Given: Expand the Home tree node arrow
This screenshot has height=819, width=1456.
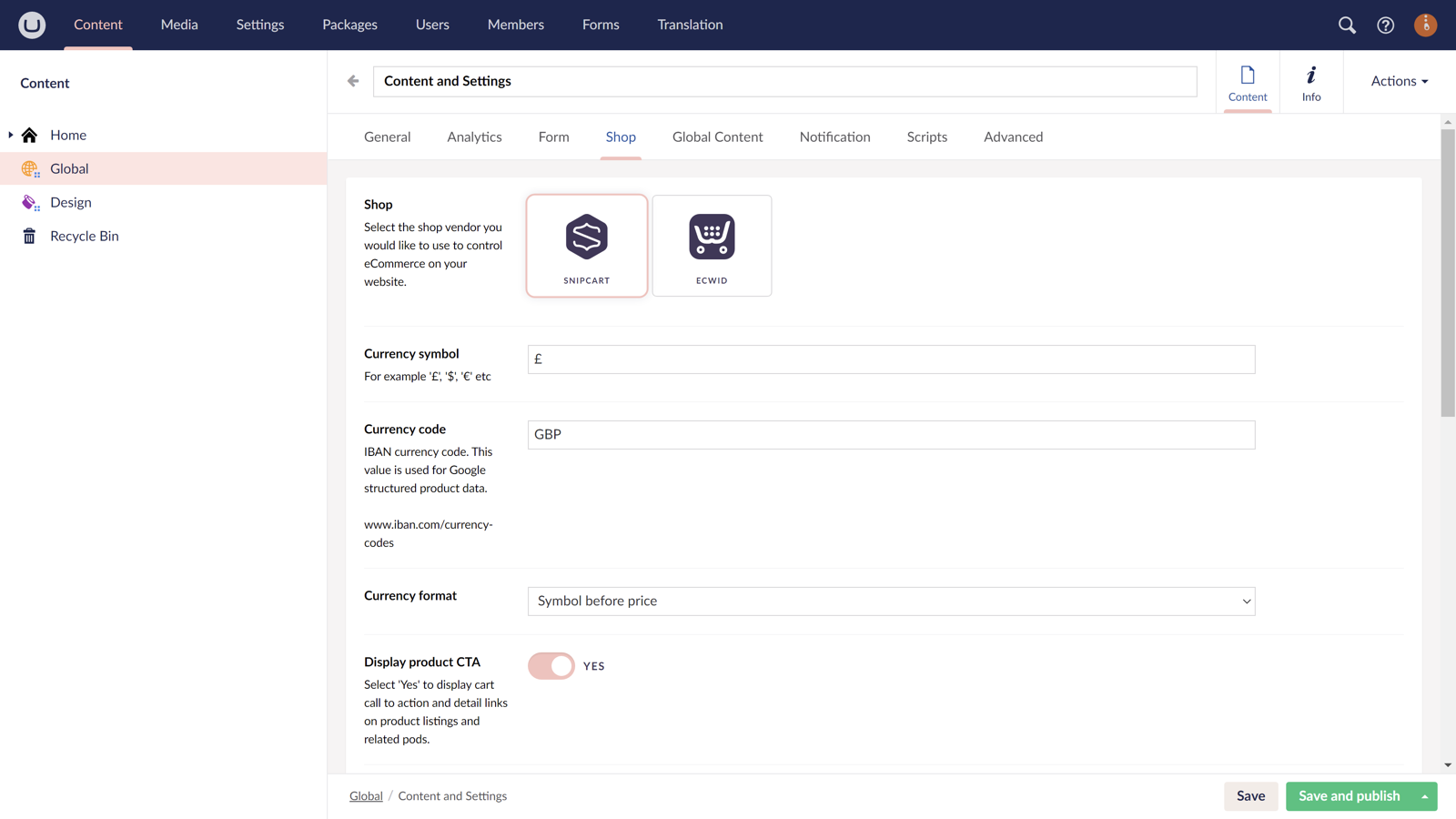Looking at the screenshot, I should 11,135.
